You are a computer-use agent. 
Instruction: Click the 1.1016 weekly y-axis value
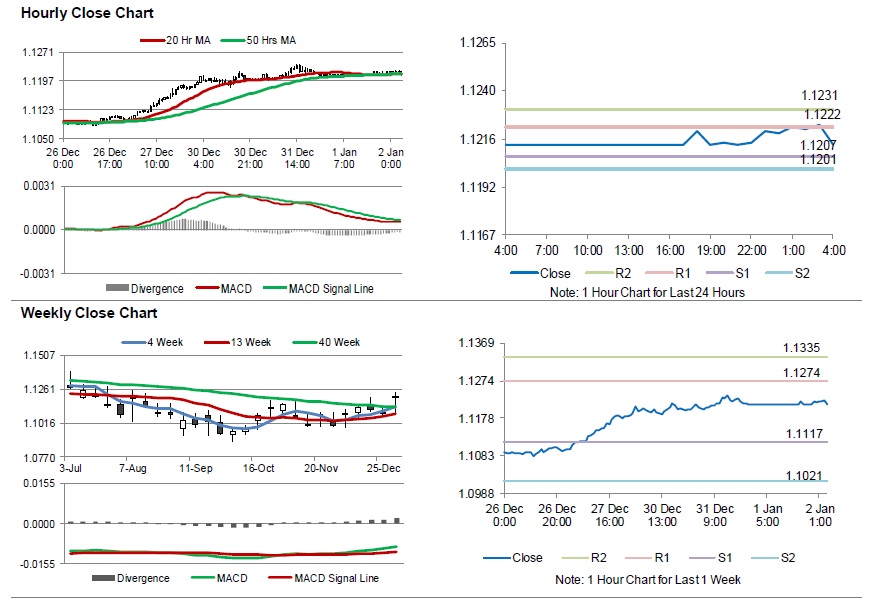coord(40,423)
